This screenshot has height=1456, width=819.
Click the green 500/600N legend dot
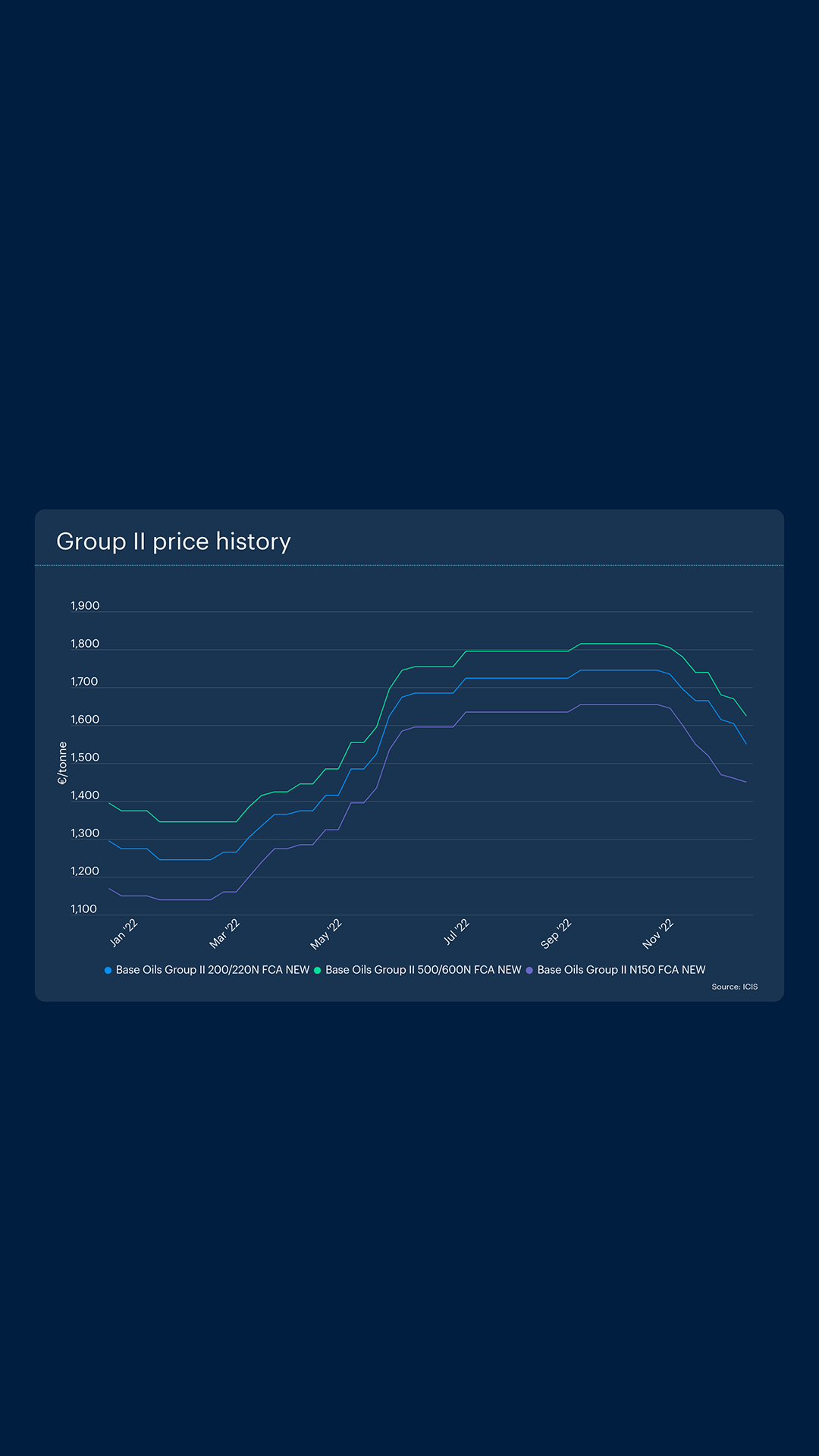pyautogui.click(x=318, y=970)
